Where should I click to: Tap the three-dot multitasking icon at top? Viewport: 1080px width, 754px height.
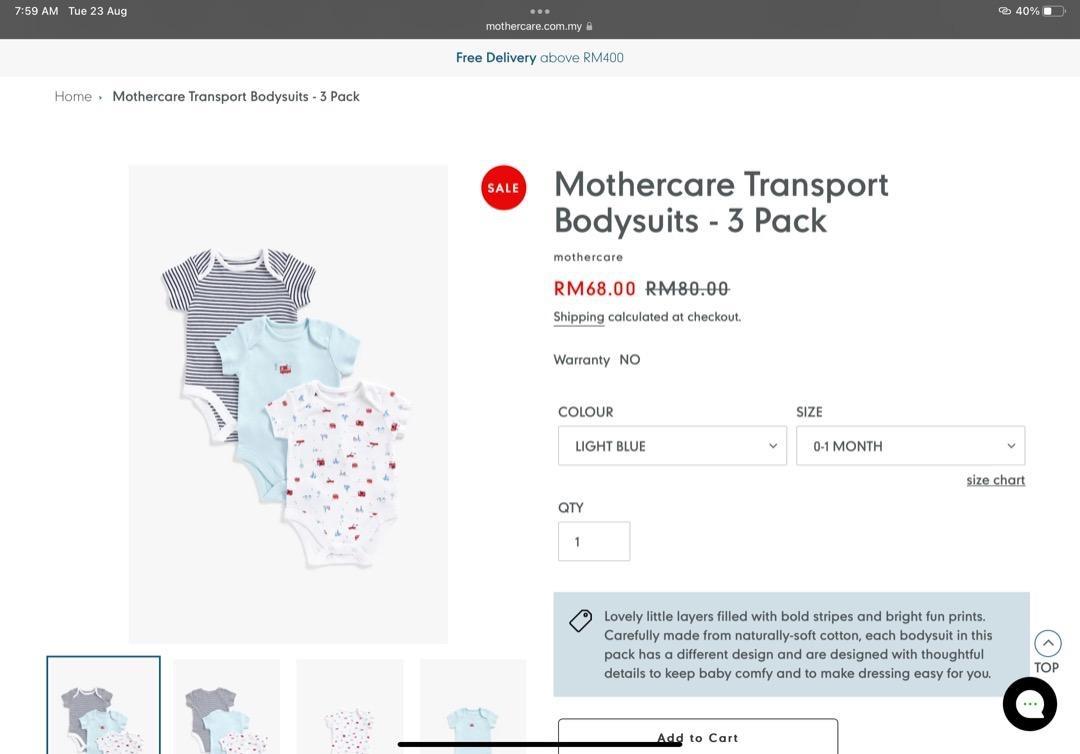pyautogui.click(x=540, y=11)
